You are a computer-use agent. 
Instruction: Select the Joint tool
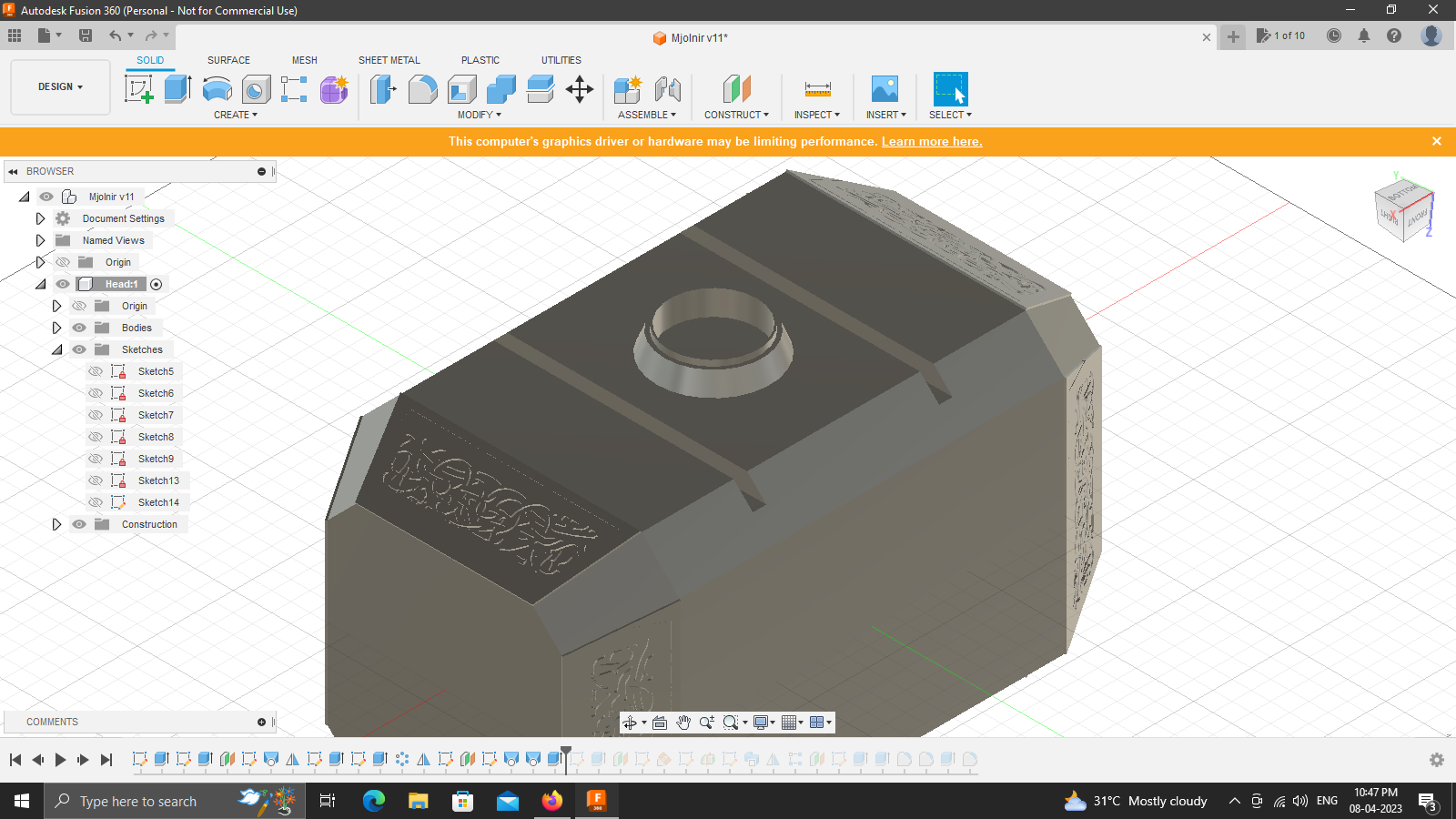tap(667, 89)
